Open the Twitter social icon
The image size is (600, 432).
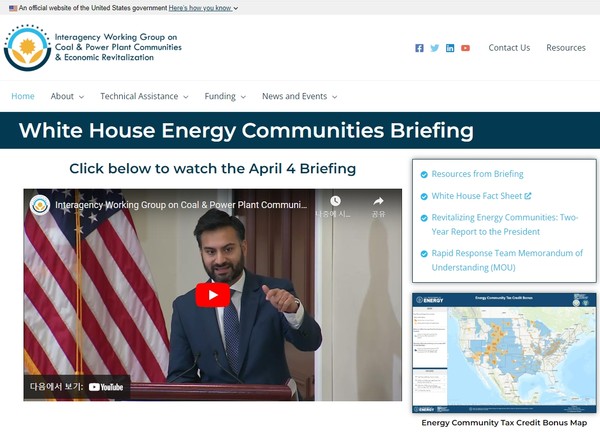tap(435, 48)
